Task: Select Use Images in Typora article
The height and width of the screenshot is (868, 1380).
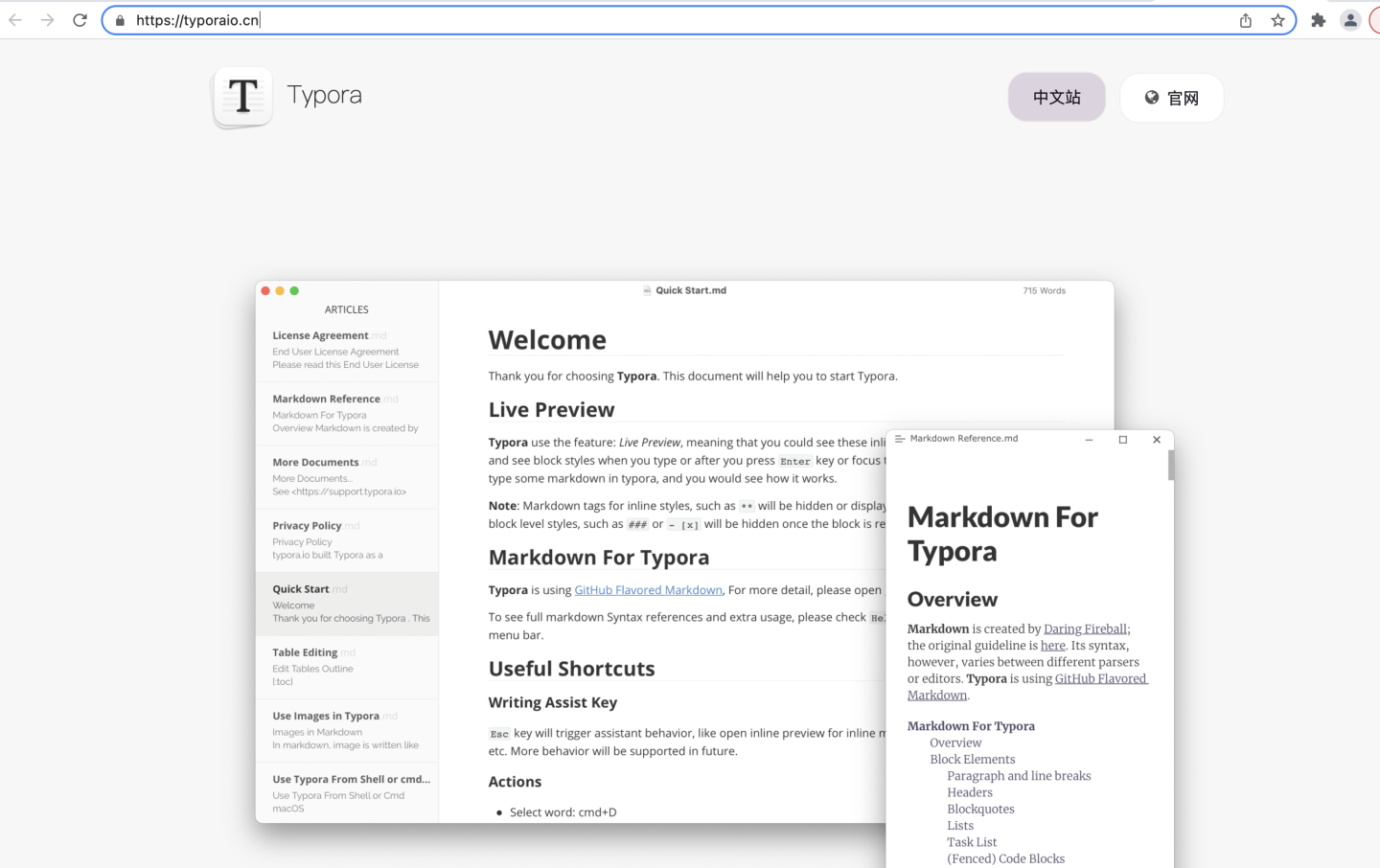Action: 347,730
